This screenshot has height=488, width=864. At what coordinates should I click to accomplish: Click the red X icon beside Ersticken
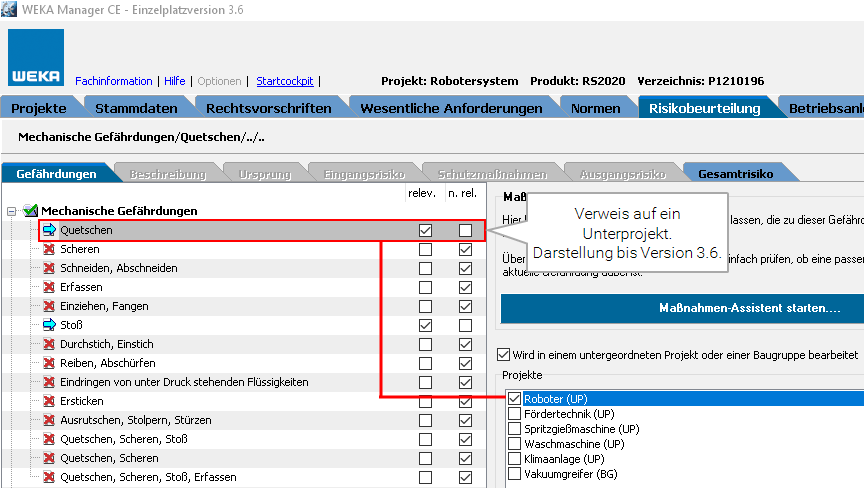point(49,402)
